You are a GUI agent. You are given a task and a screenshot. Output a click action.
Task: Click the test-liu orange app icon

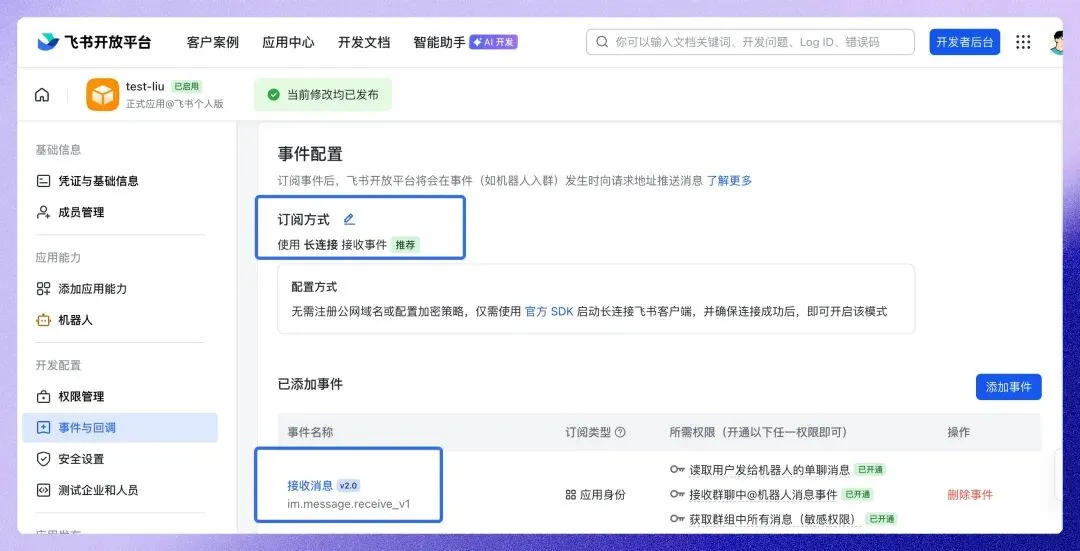tap(103, 94)
